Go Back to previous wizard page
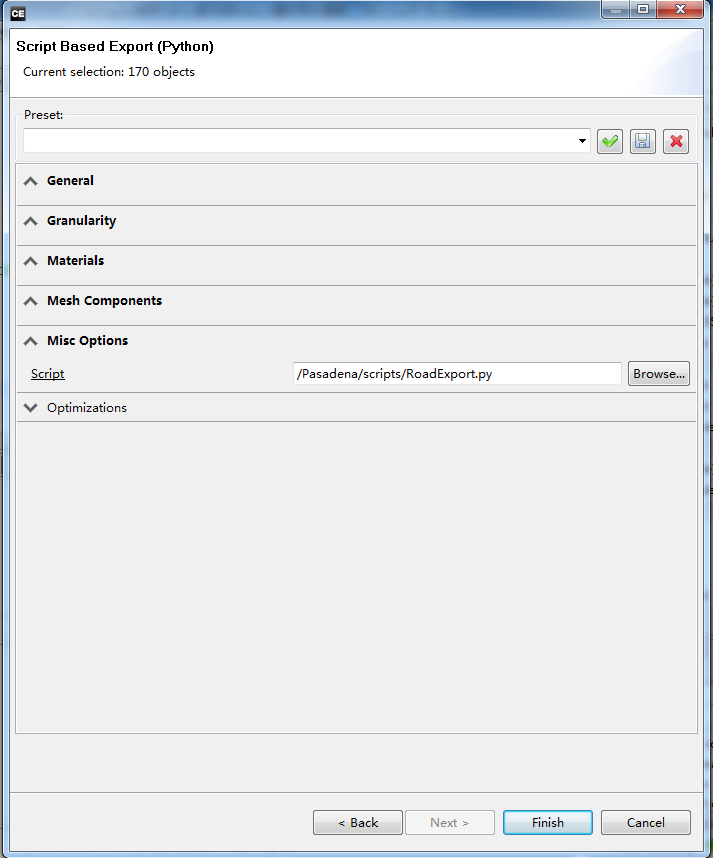 (x=358, y=822)
